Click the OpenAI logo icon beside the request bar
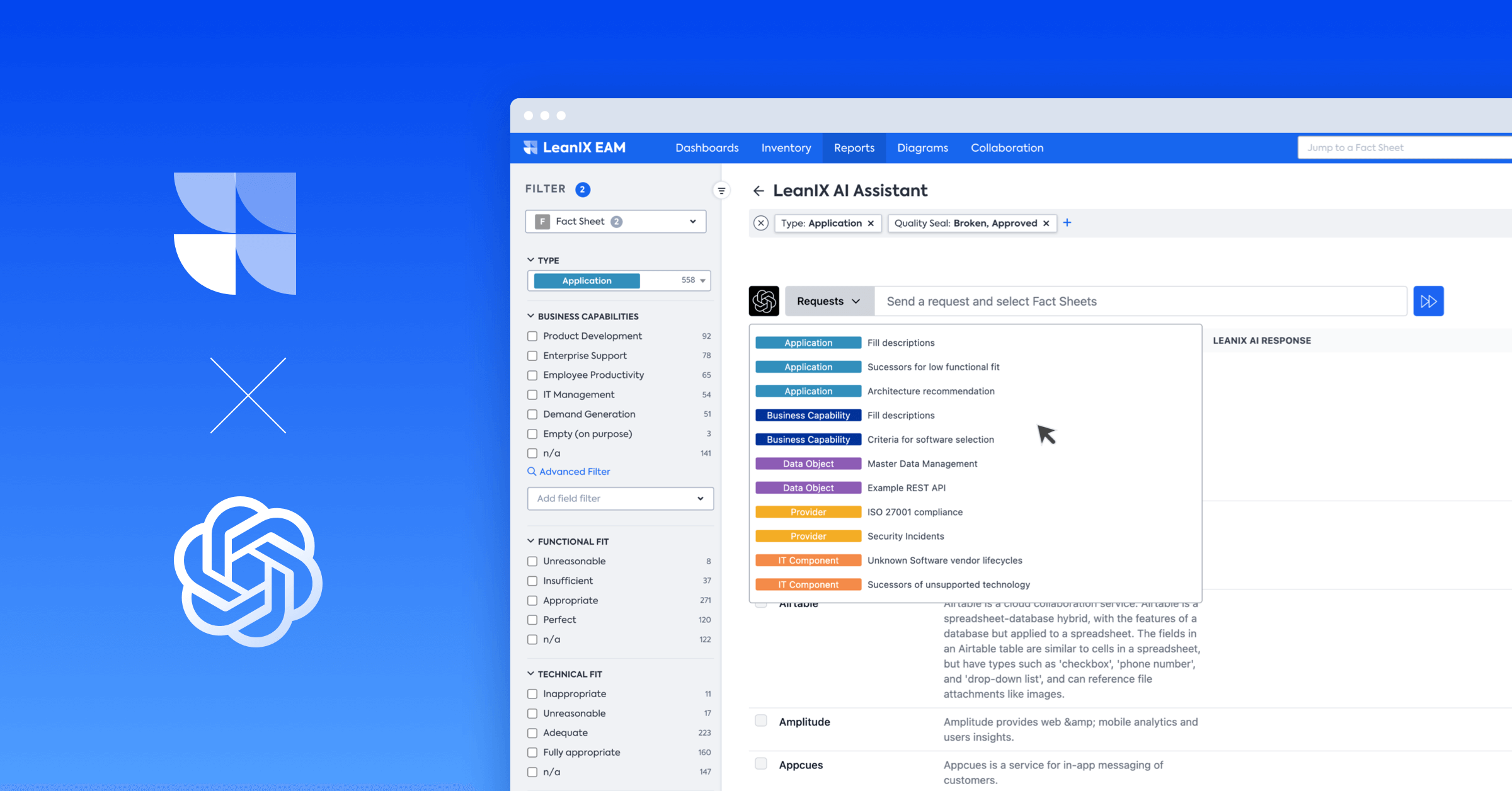 [x=763, y=301]
